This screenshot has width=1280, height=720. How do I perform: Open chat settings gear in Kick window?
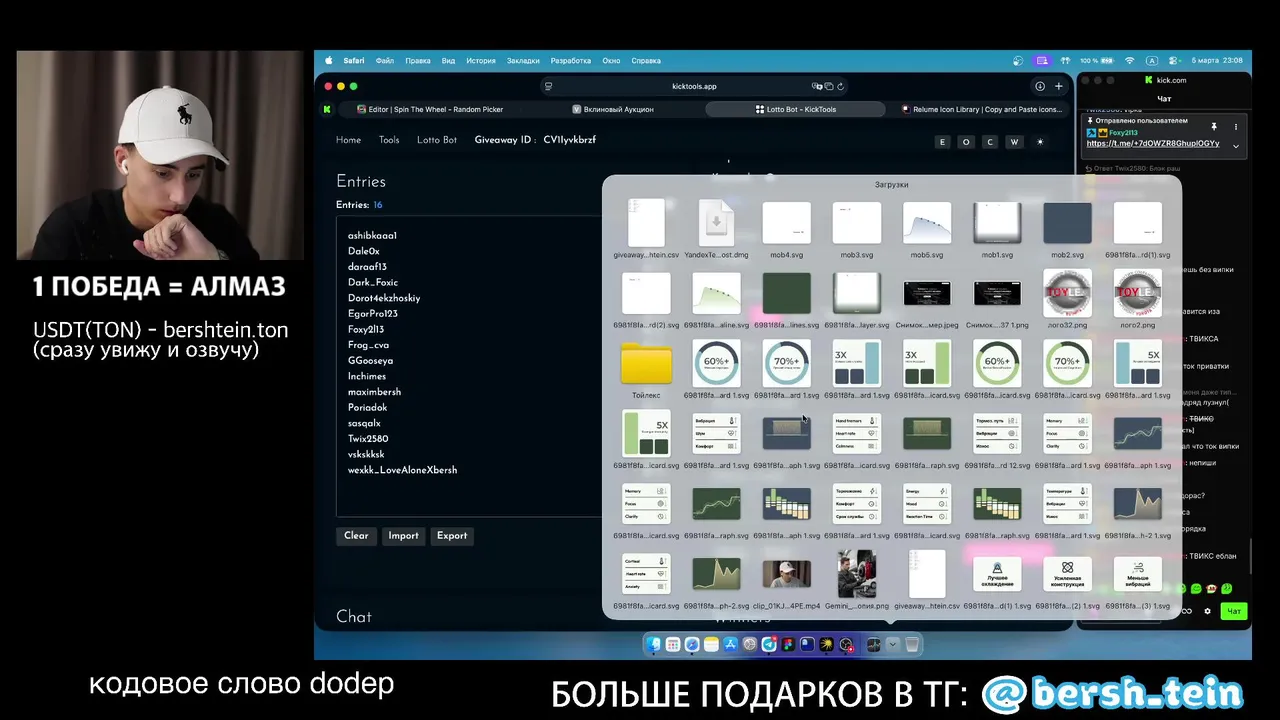click(1207, 611)
